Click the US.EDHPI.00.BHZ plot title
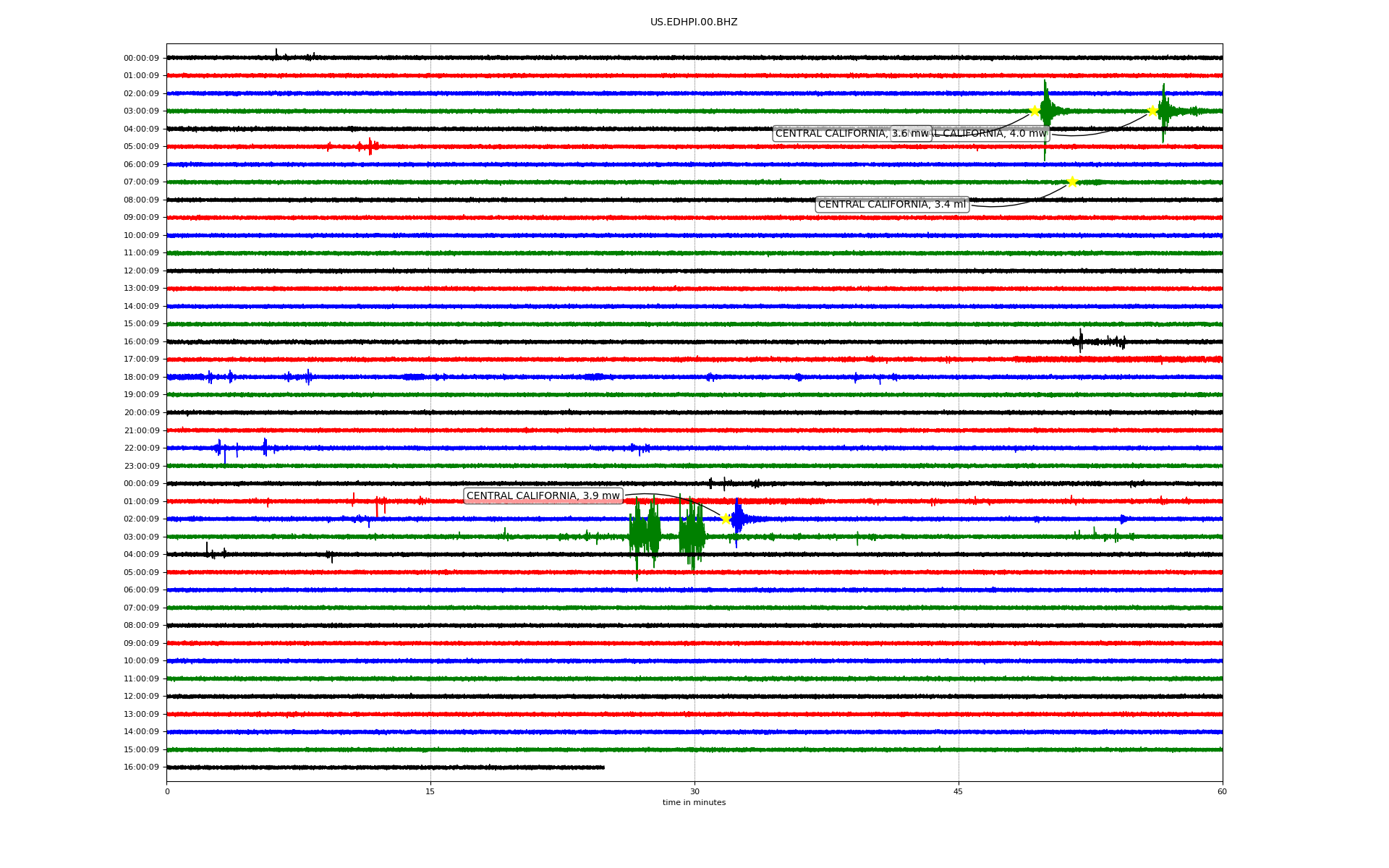Image resolution: width=1389 pixels, height=868 pixels. point(694,22)
